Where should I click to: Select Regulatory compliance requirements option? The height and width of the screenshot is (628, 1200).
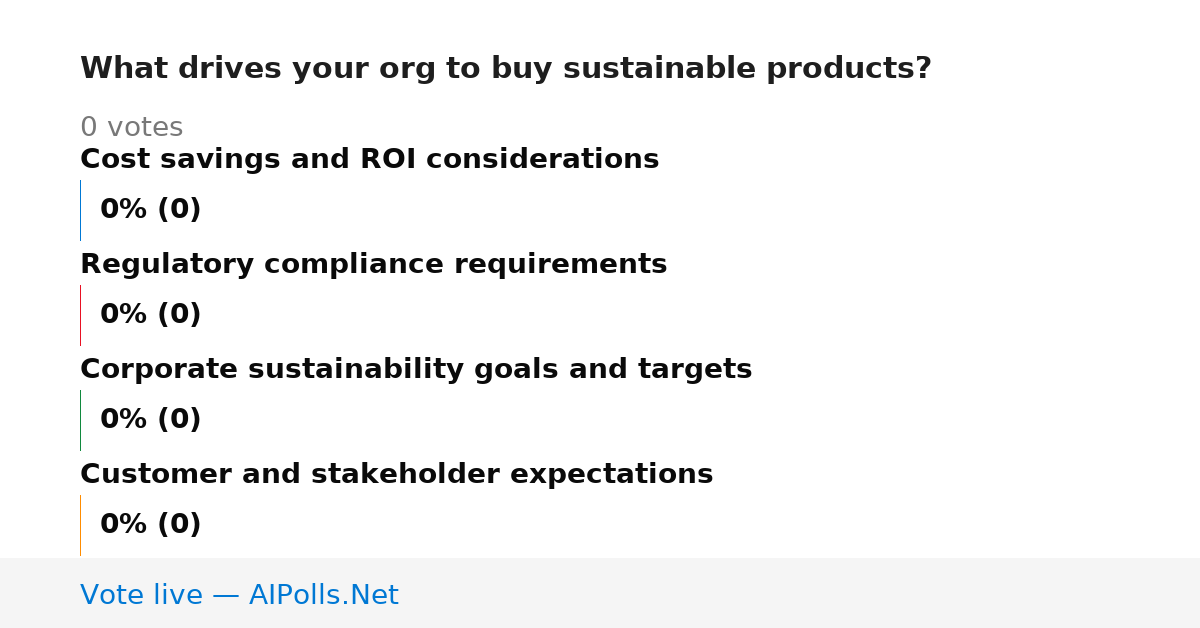(373, 264)
